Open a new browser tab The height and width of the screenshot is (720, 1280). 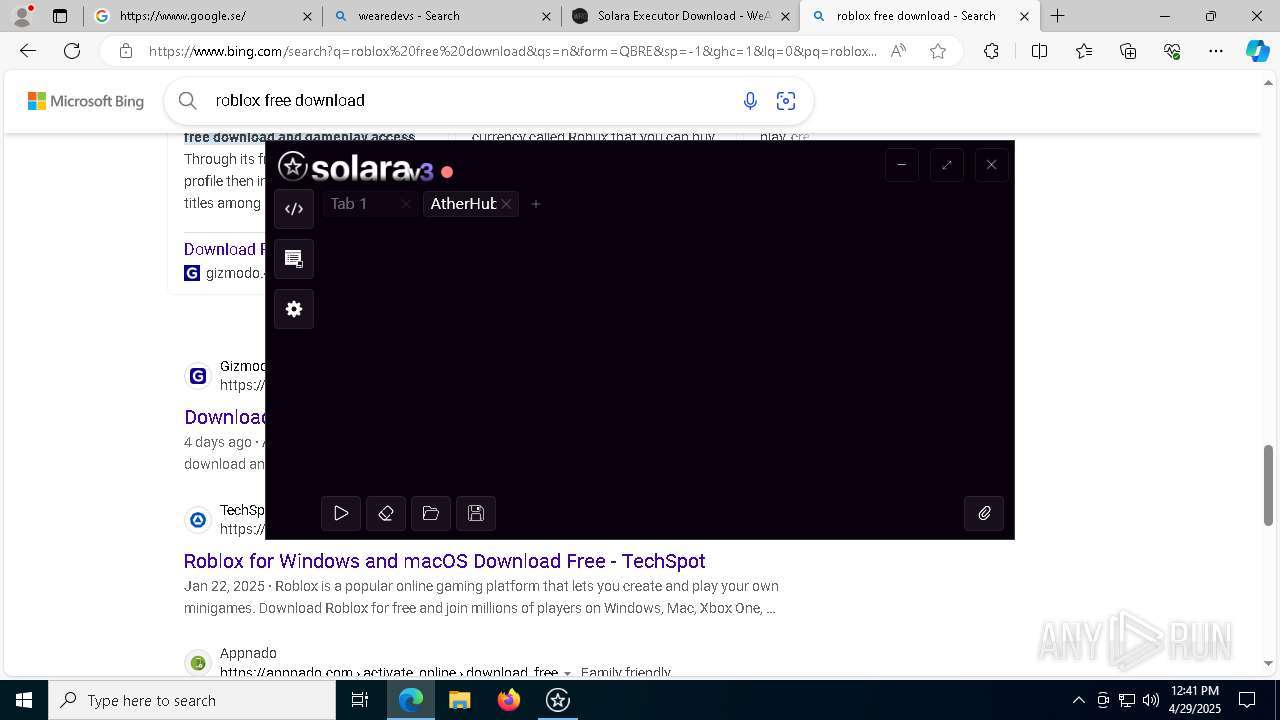[x=1057, y=16]
